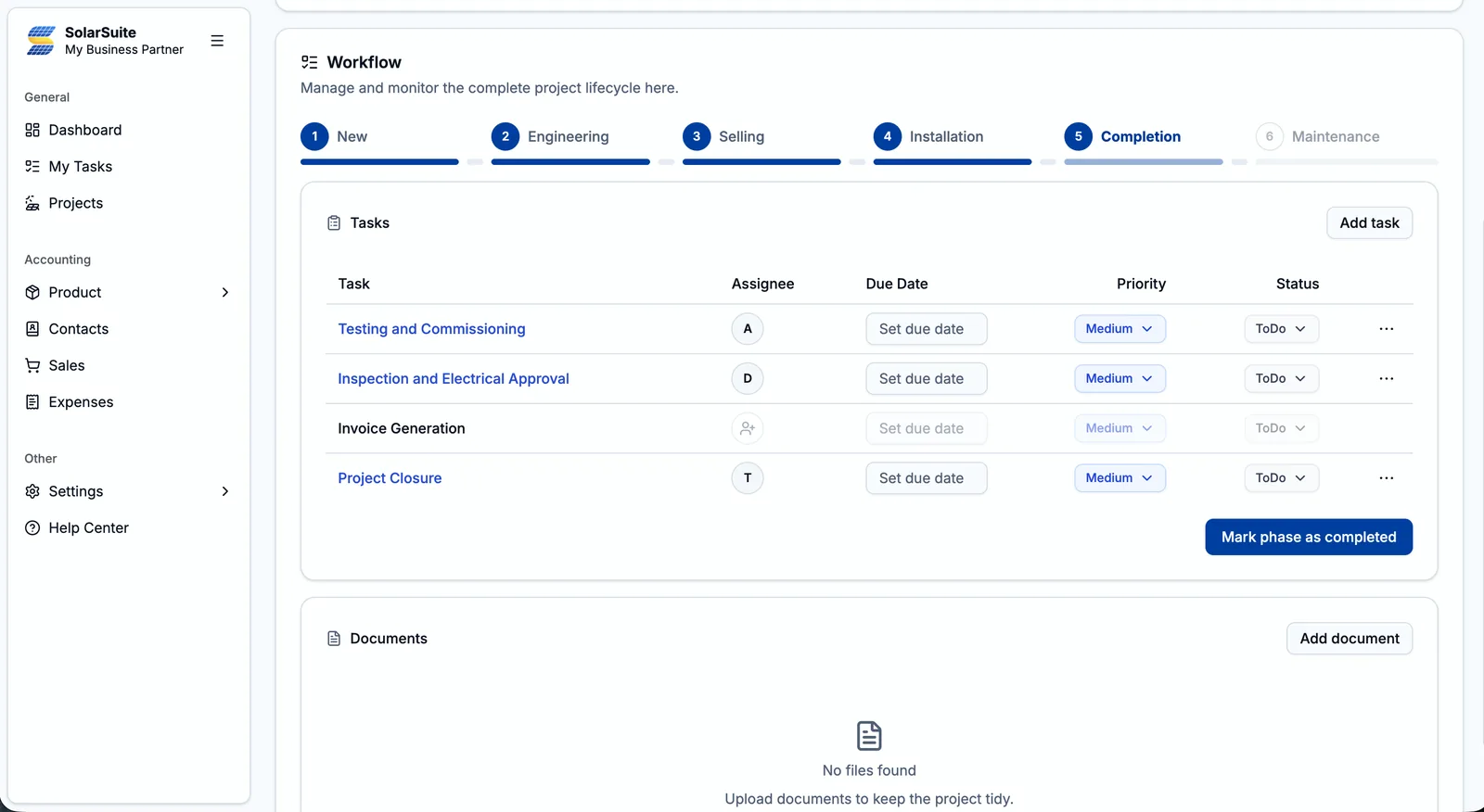The width and height of the screenshot is (1484, 812).
Task: Click the Contacts icon in sidebar
Action: [32, 329]
